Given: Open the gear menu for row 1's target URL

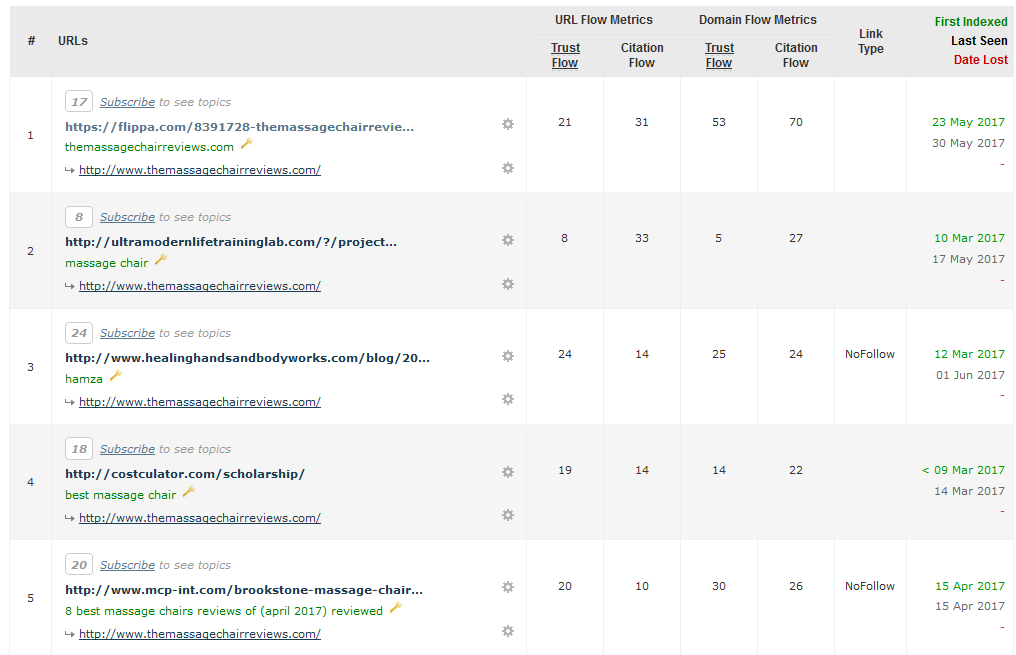Looking at the screenshot, I should pos(508,168).
